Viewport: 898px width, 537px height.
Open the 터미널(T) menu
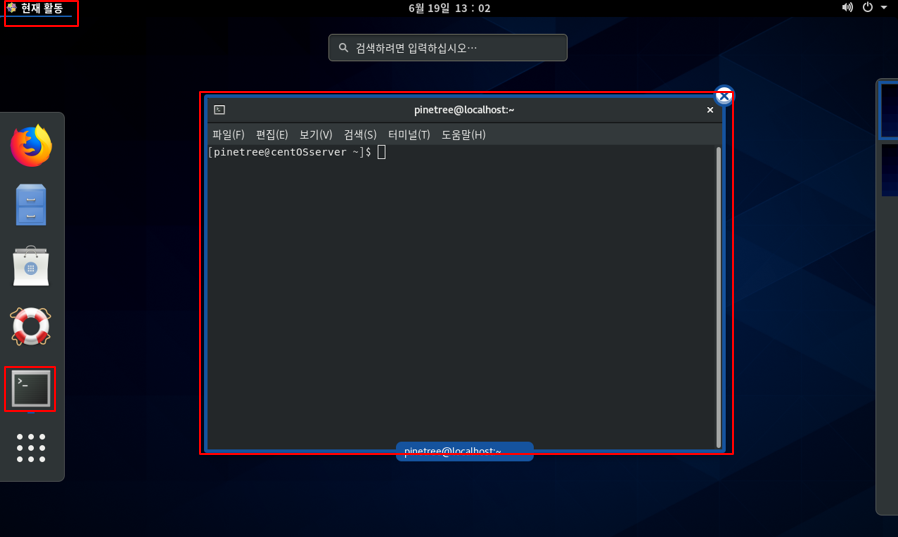click(x=409, y=135)
